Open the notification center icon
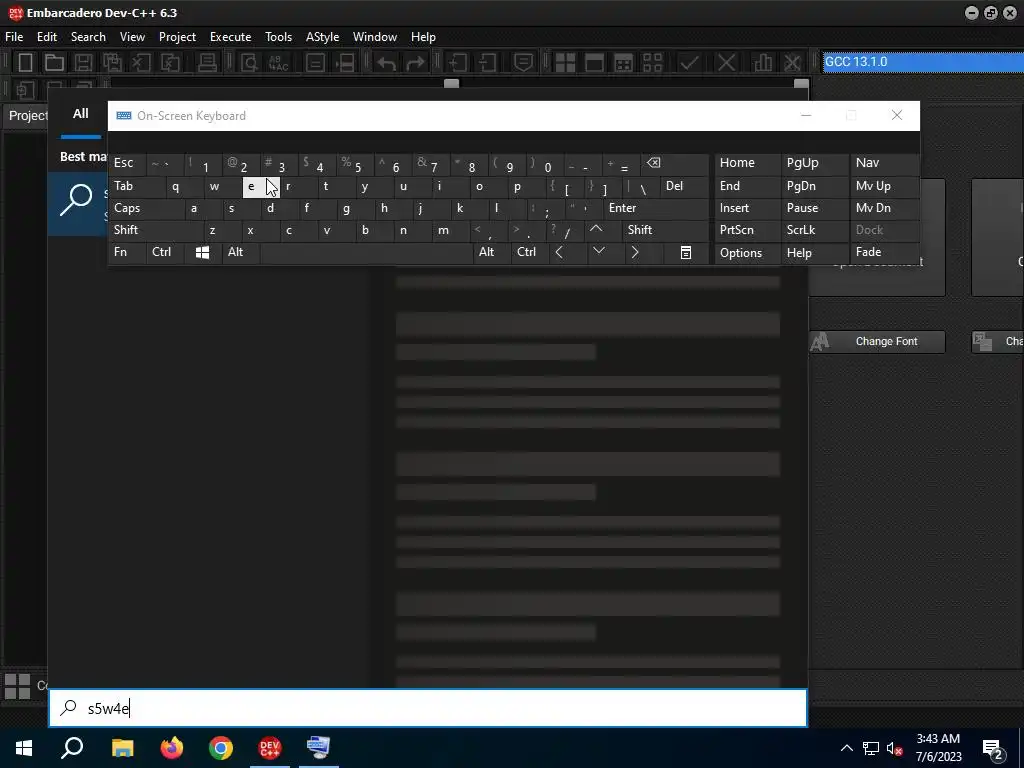Viewport: 1024px width, 768px height. [x=993, y=749]
